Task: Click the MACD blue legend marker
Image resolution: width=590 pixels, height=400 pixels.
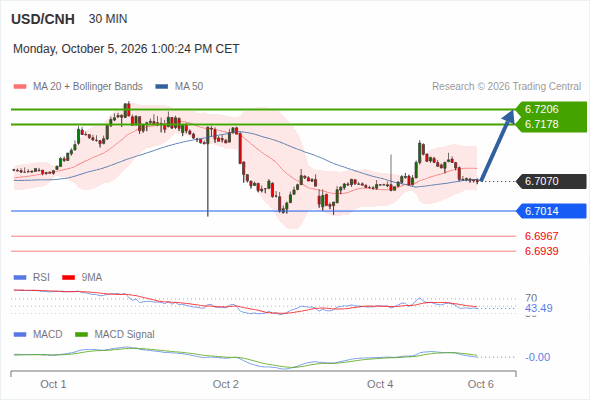Action: (20, 335)
